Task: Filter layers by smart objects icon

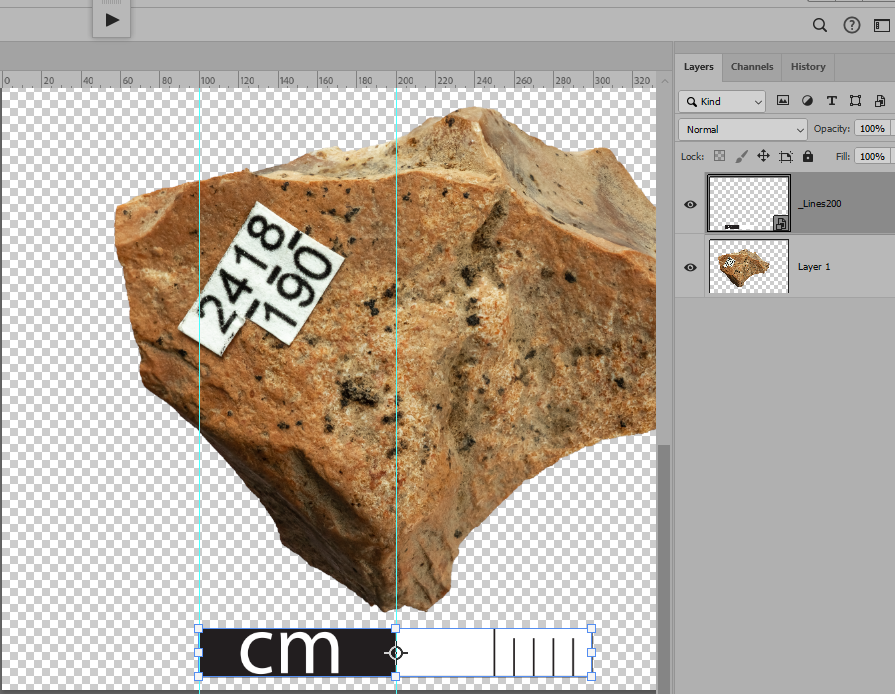Action: [x=880, y=100]
